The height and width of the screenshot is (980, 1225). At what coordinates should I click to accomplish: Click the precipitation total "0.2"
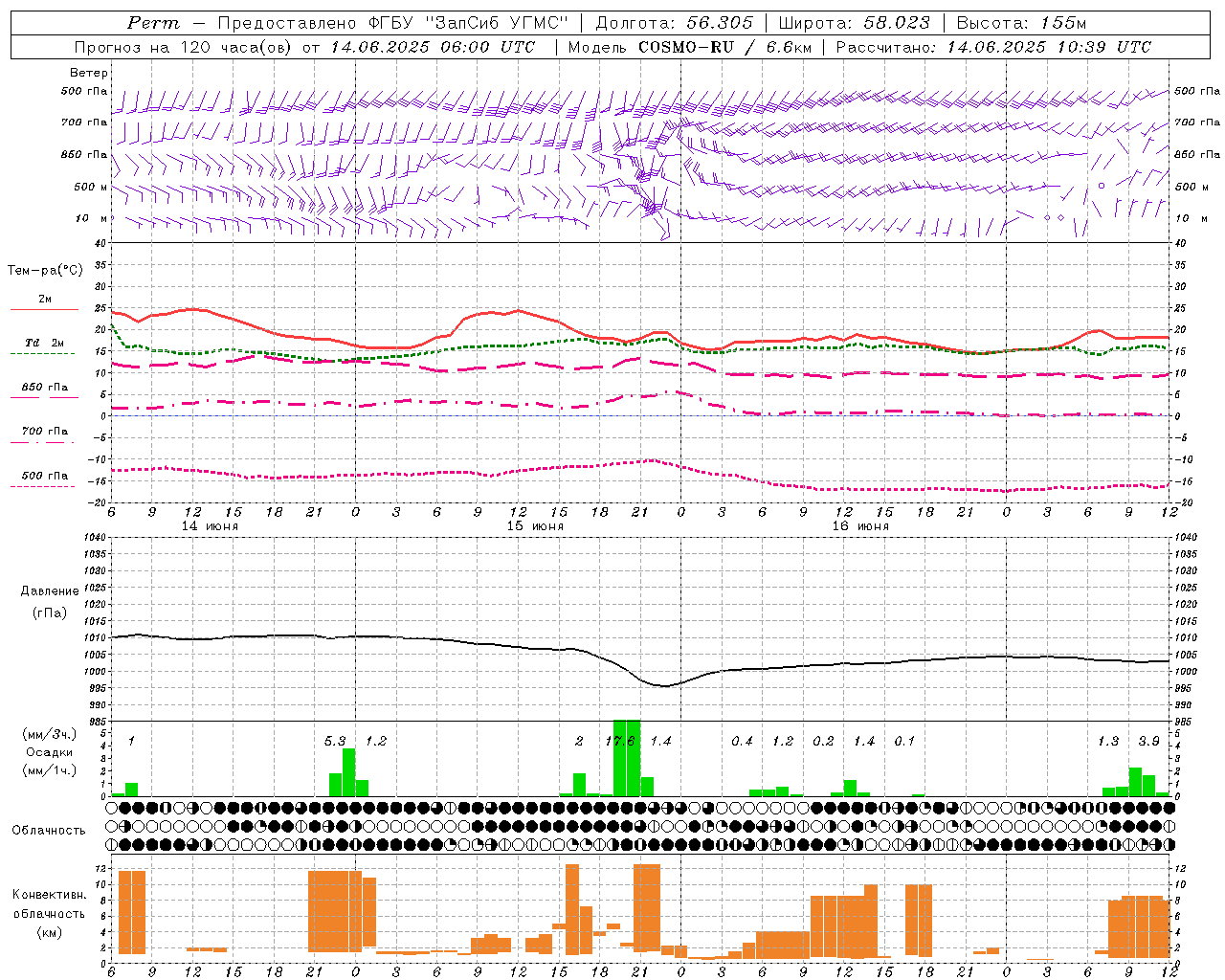click(823, 742)
